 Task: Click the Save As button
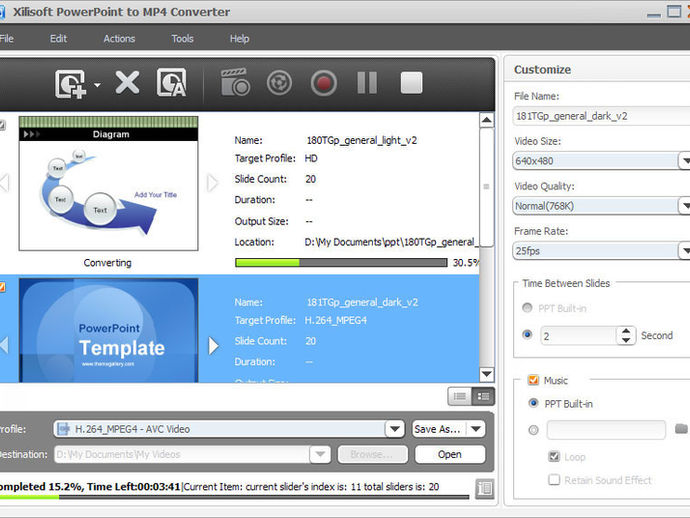437,429
